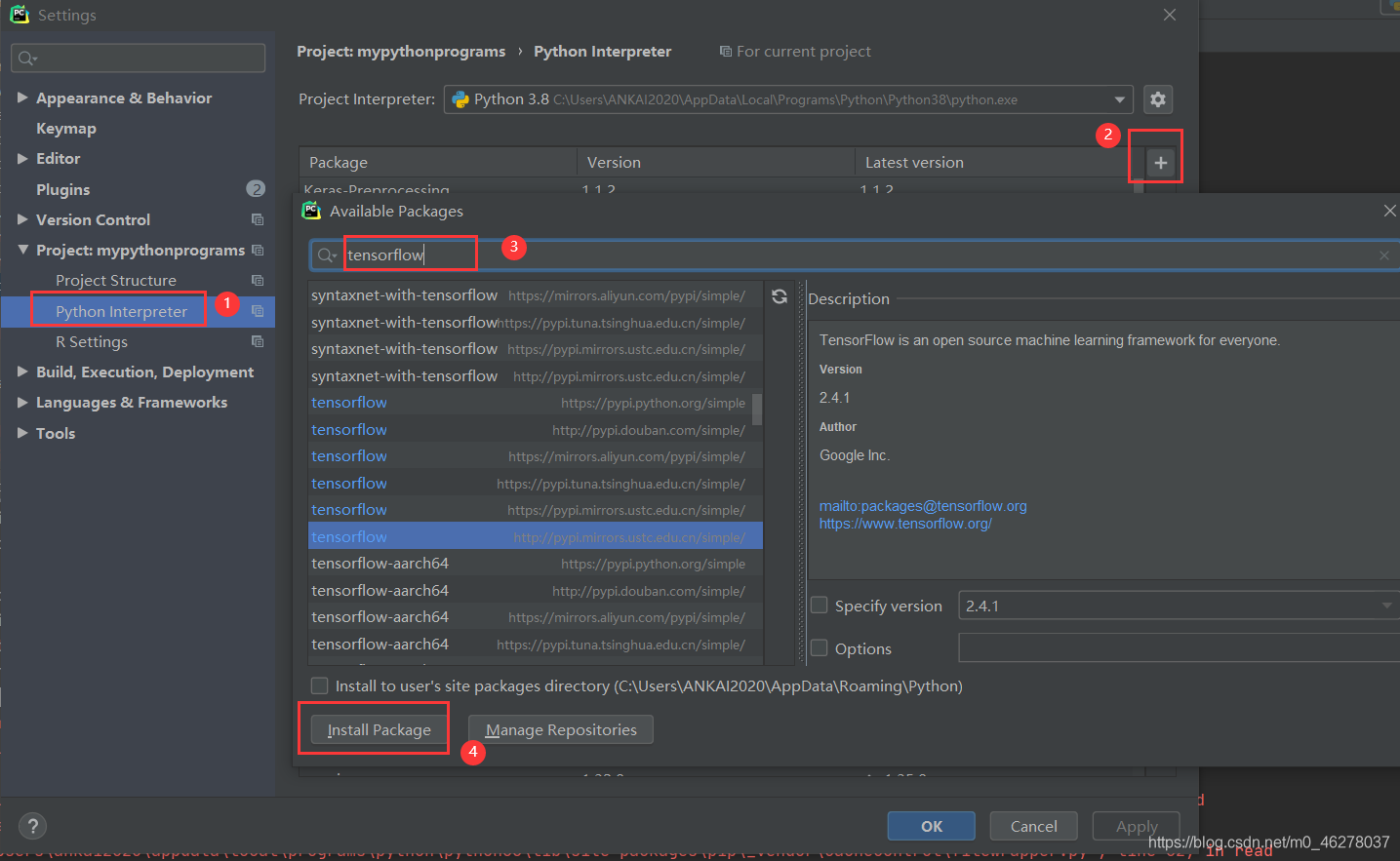Click the search magnifier icon in Available Packages
Screen dimensions: 1400x861
[325, 255]
